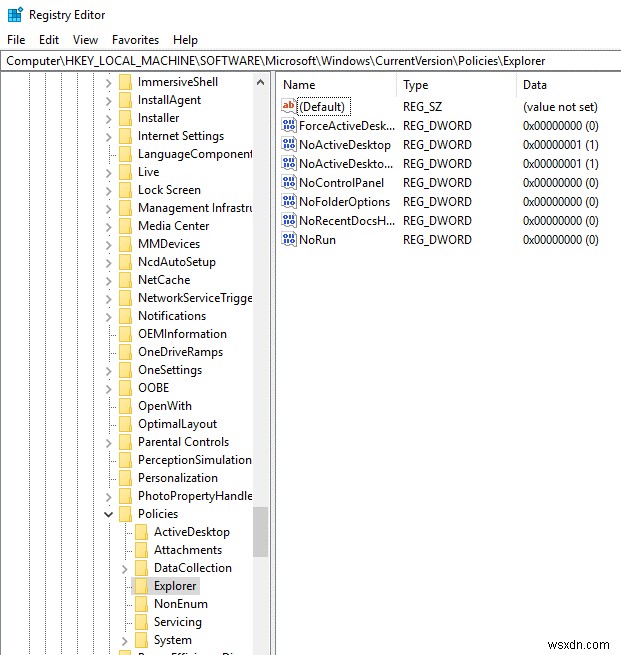Select the OptimalLayout key
621x655 pixels.
coord(177,424)
